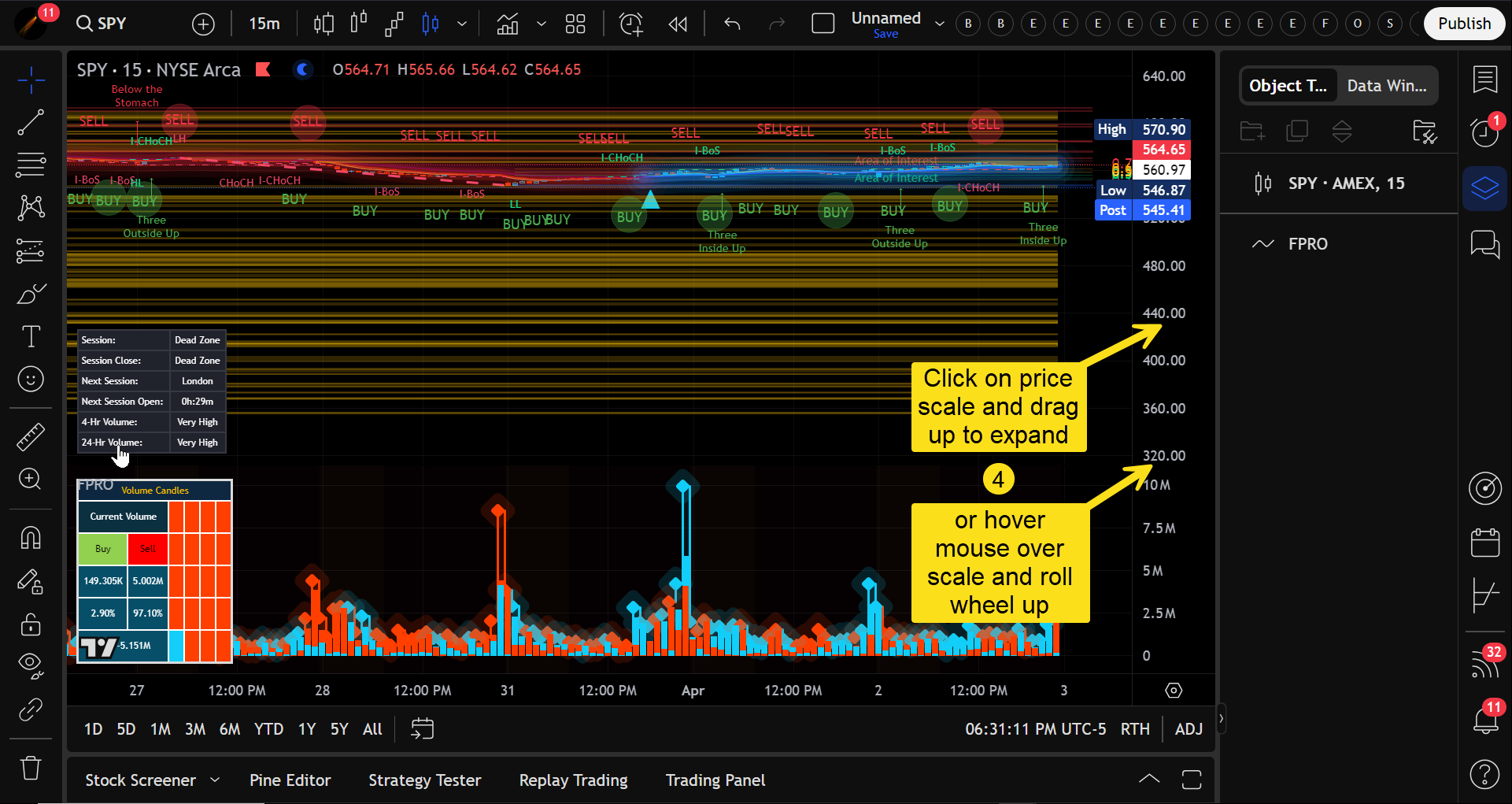This screenshot has width=1512, height=804.
Task: Click the red flag next to symbol name
Action: point(263,70)
